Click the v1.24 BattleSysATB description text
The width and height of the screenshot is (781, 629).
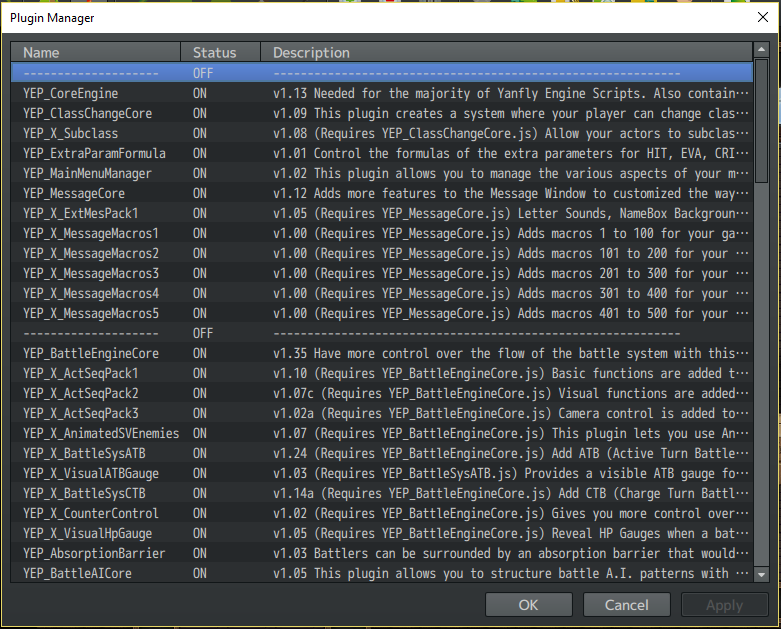(x=511, y=453)
